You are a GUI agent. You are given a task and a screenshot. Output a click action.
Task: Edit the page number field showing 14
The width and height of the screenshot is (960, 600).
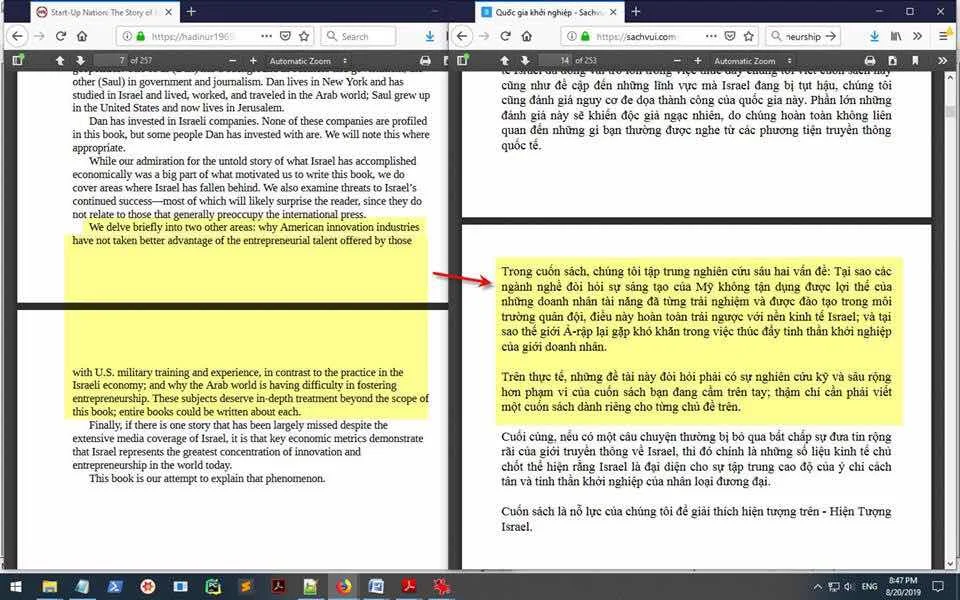point(555,60)
